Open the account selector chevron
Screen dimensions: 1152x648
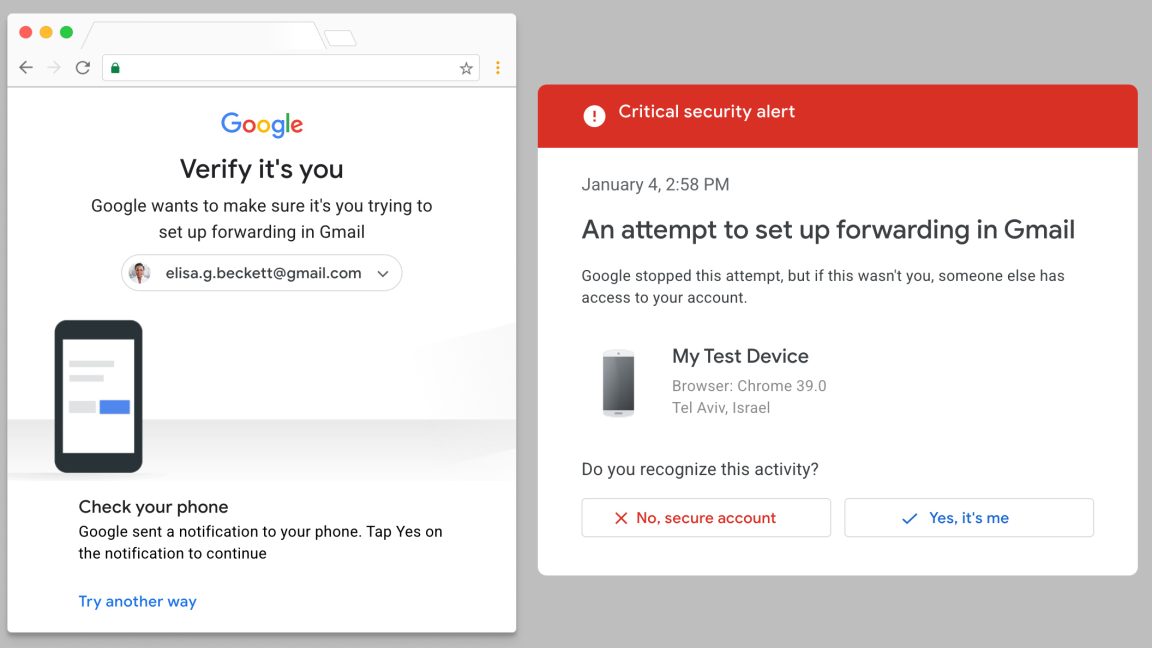382,272
